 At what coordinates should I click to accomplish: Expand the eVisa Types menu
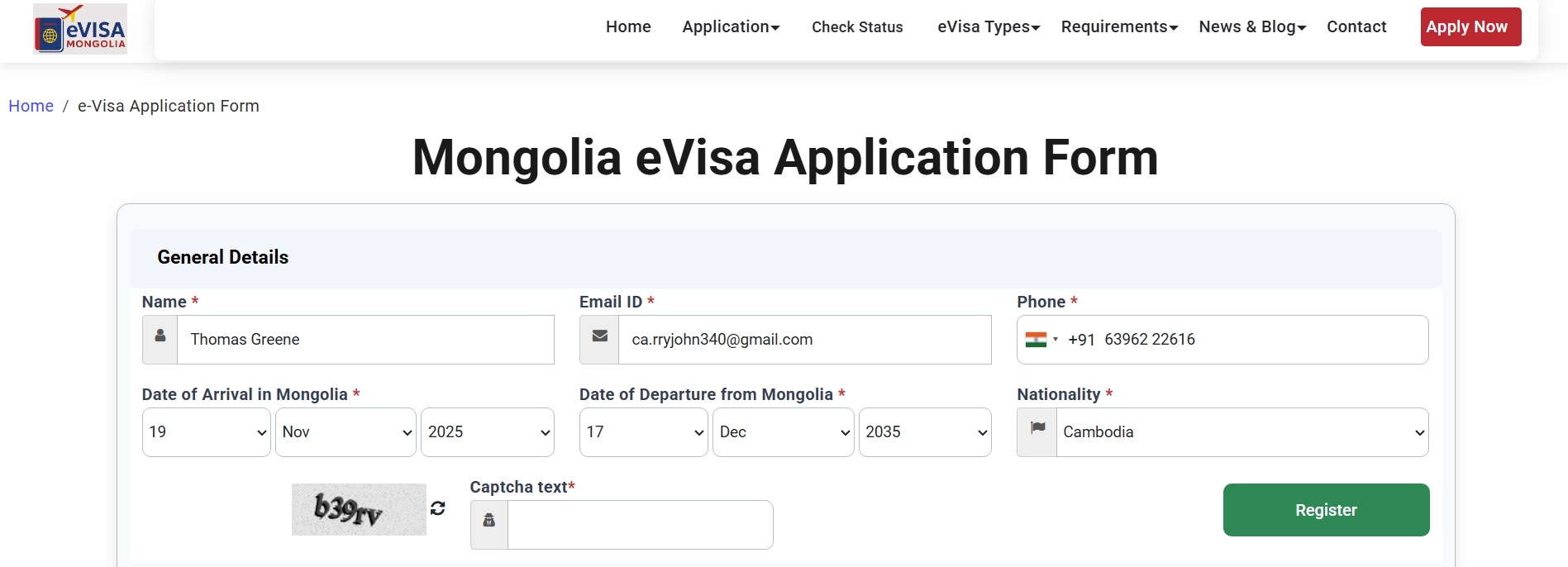tap(988, 27)
